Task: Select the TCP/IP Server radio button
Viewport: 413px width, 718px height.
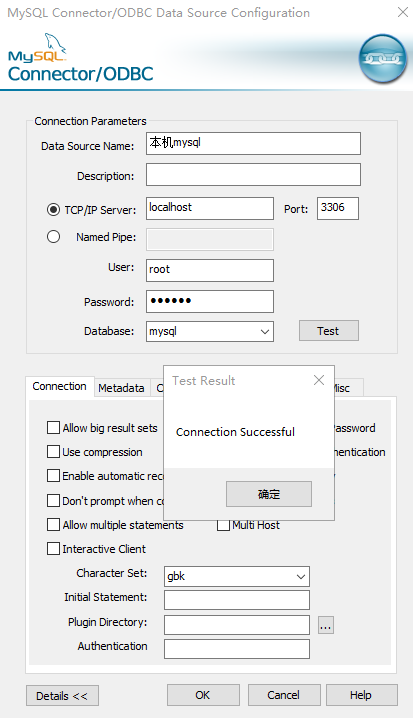Action: [x=54, y=210]
